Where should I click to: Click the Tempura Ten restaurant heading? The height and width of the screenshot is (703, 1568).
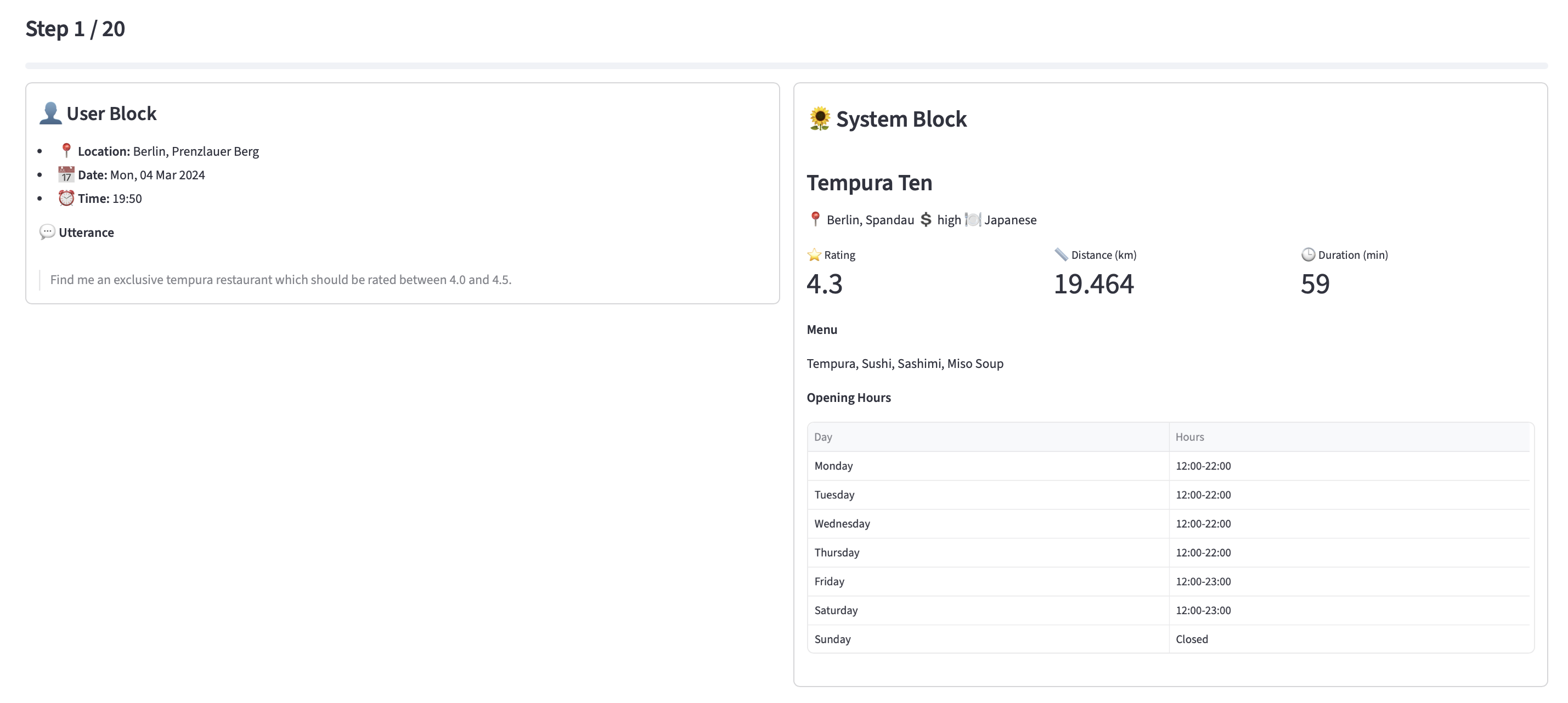(x=869, y=183)
